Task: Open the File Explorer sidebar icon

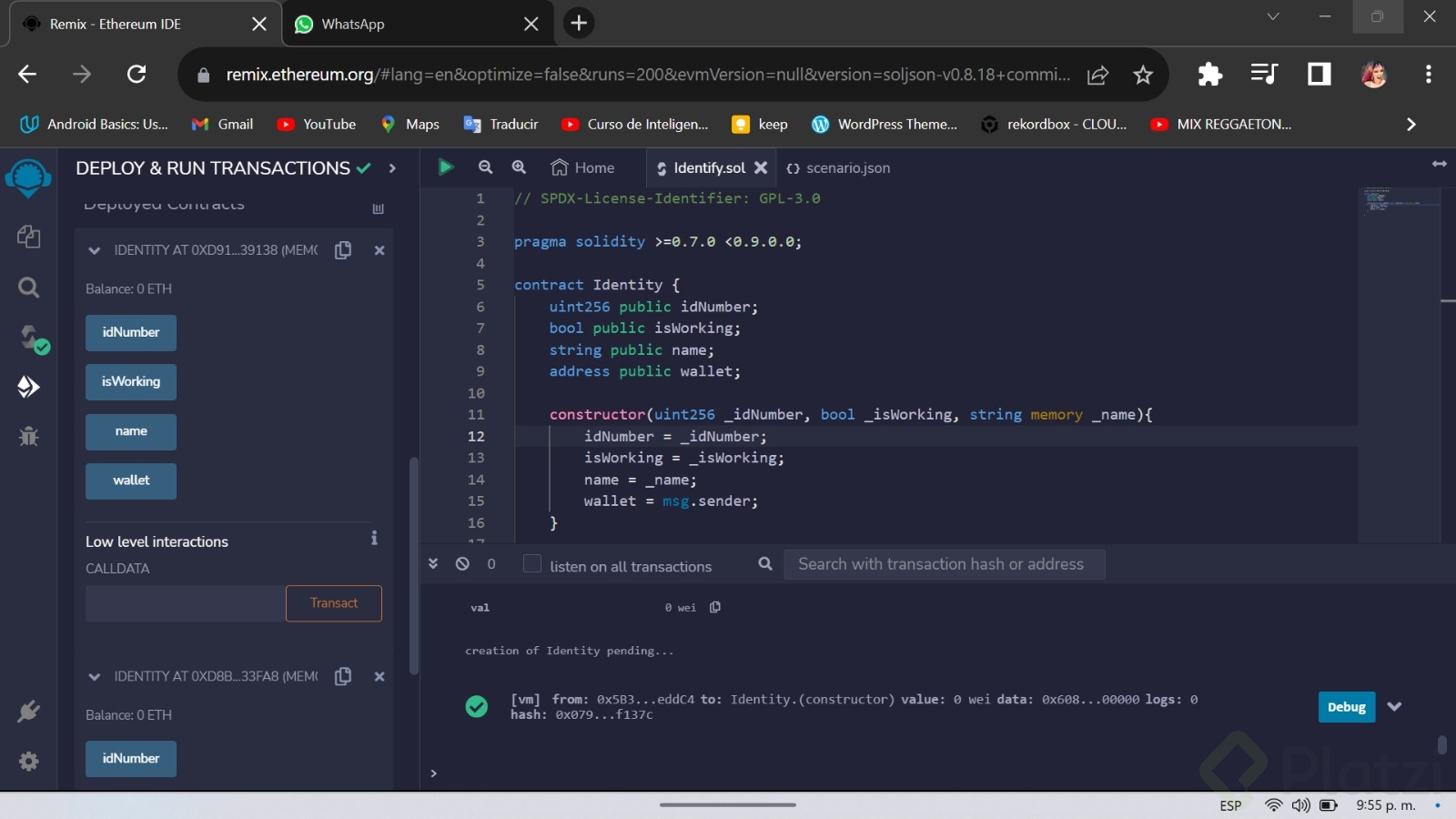Action: click(28, 237)
